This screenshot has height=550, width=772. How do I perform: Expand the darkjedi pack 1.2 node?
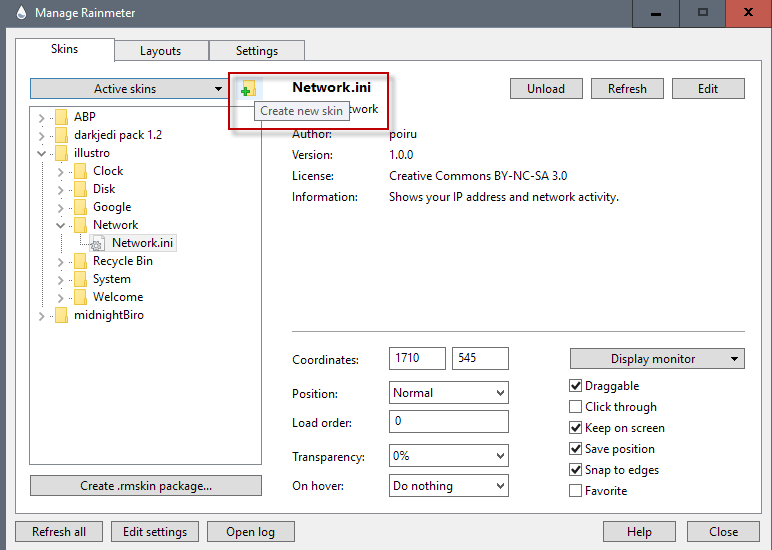coord(41,135)
